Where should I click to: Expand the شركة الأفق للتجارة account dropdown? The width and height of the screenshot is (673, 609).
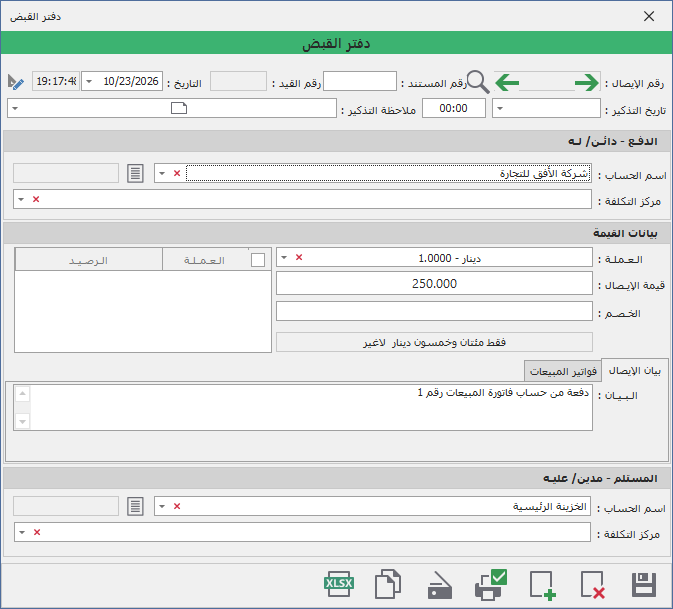pyautogui.click(x=162, y=173)
